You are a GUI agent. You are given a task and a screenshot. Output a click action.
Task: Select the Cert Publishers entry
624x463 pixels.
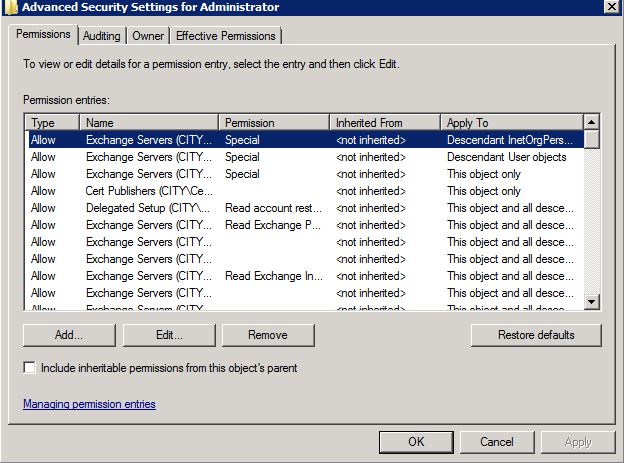click(306, 191)
